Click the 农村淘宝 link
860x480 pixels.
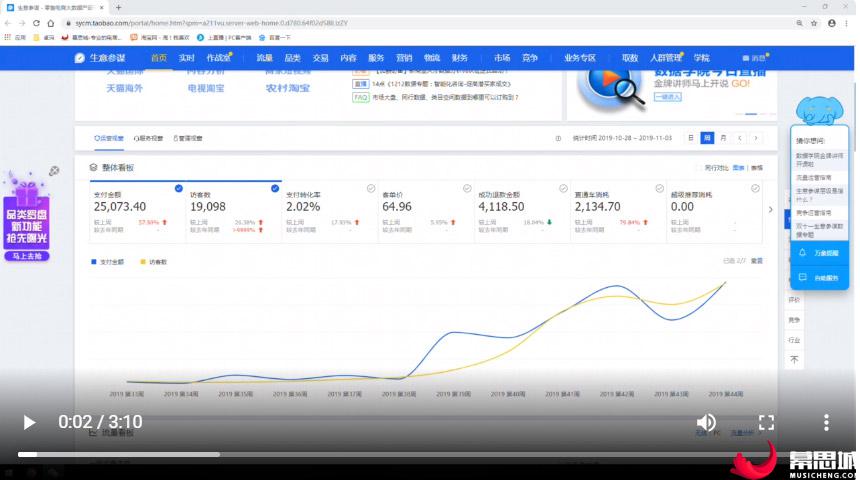287,88
